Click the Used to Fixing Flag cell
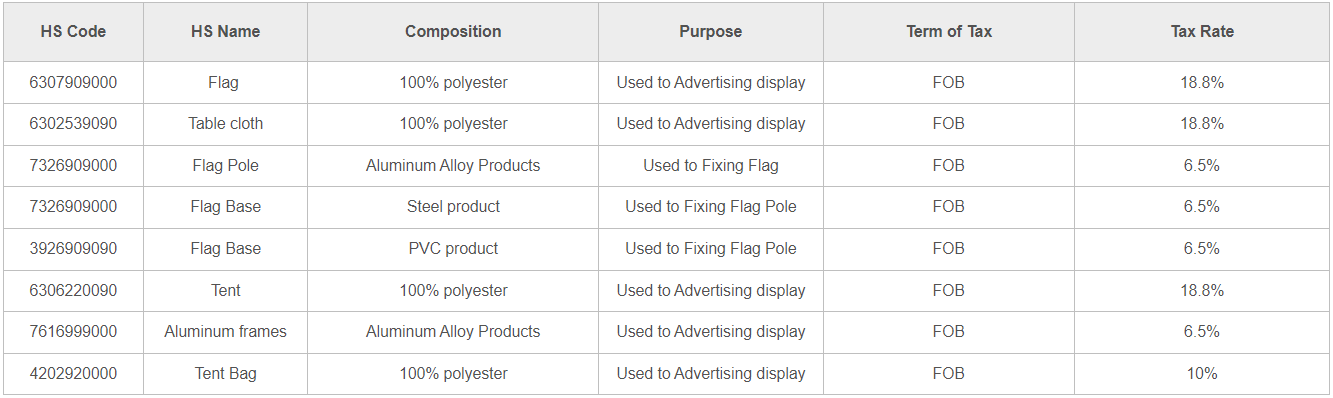Viewport: 1333px width, 398px height. 711,166
